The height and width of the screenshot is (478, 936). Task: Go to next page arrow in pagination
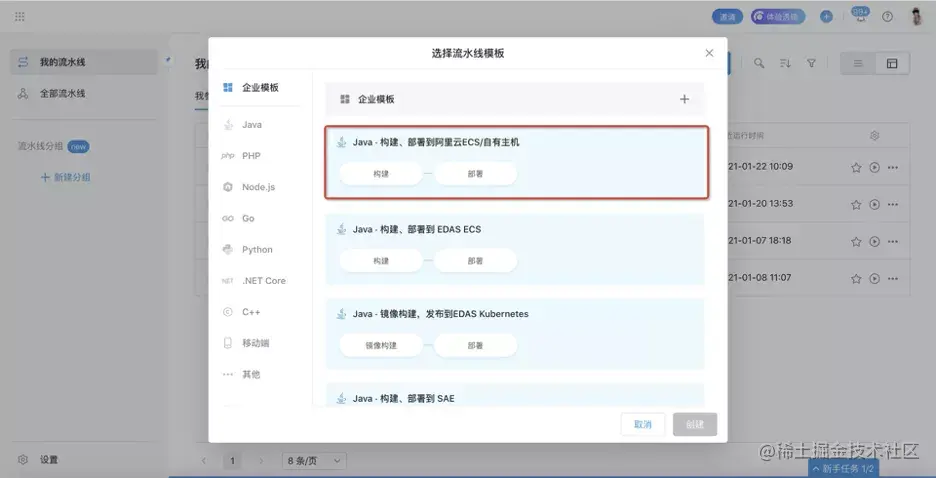[x=261, y=461]
